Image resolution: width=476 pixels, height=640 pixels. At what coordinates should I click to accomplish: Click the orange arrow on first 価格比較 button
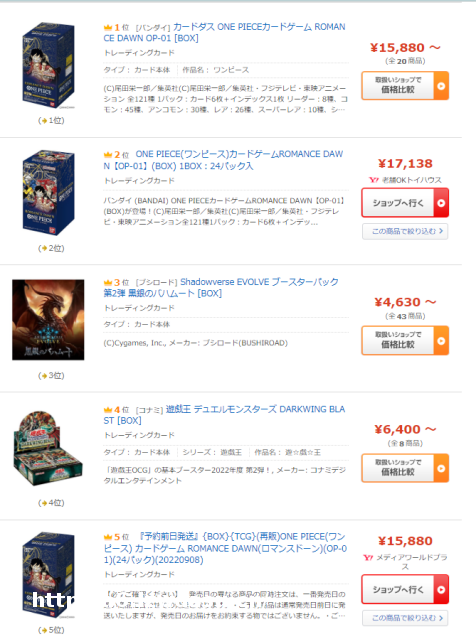(x=441, y=86)
